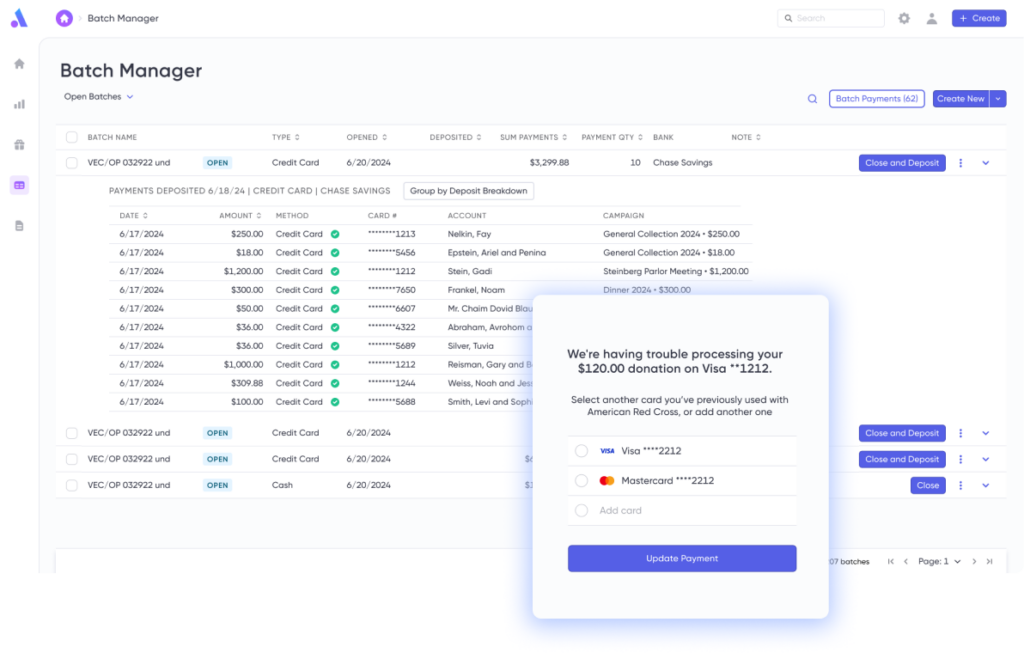Open the settings gear in the top bar
The image size is (1024, 653).
pyautogui.click(x=904, y=18)
